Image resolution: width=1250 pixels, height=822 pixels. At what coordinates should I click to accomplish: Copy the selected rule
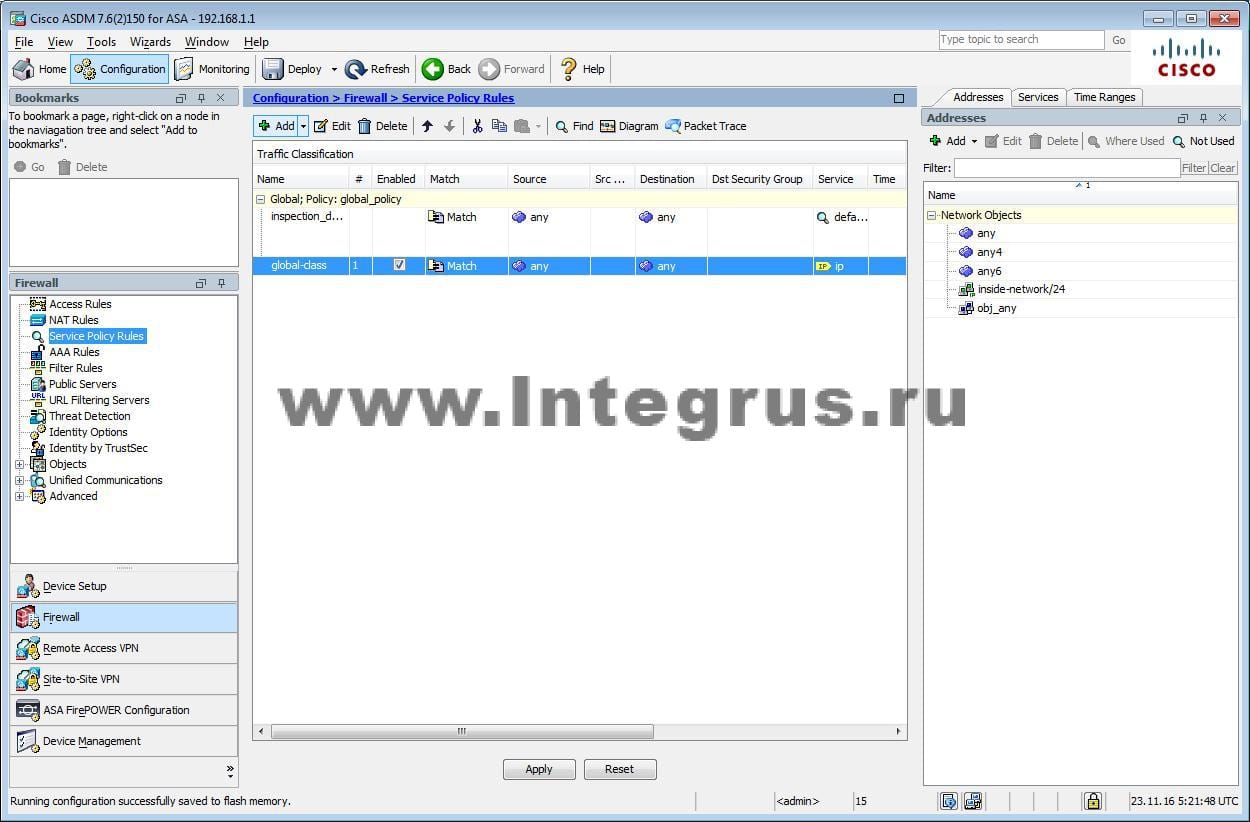point(499,126)
